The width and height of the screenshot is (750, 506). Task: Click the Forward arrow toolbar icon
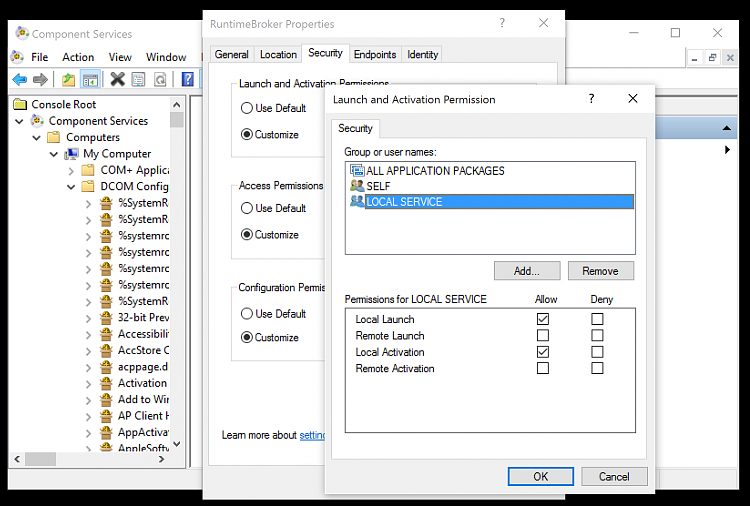pos(40,79)
